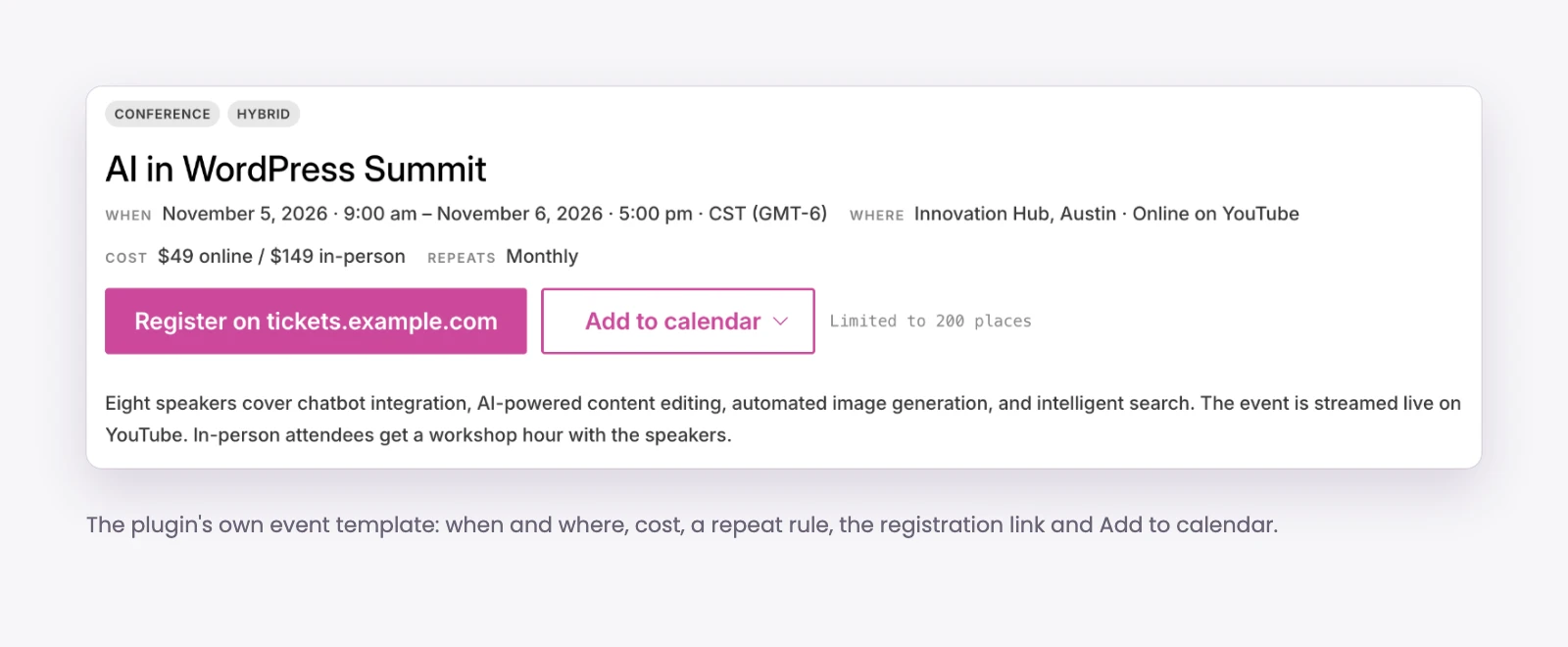Click the event date range November 5, 2026

[495, 214]
